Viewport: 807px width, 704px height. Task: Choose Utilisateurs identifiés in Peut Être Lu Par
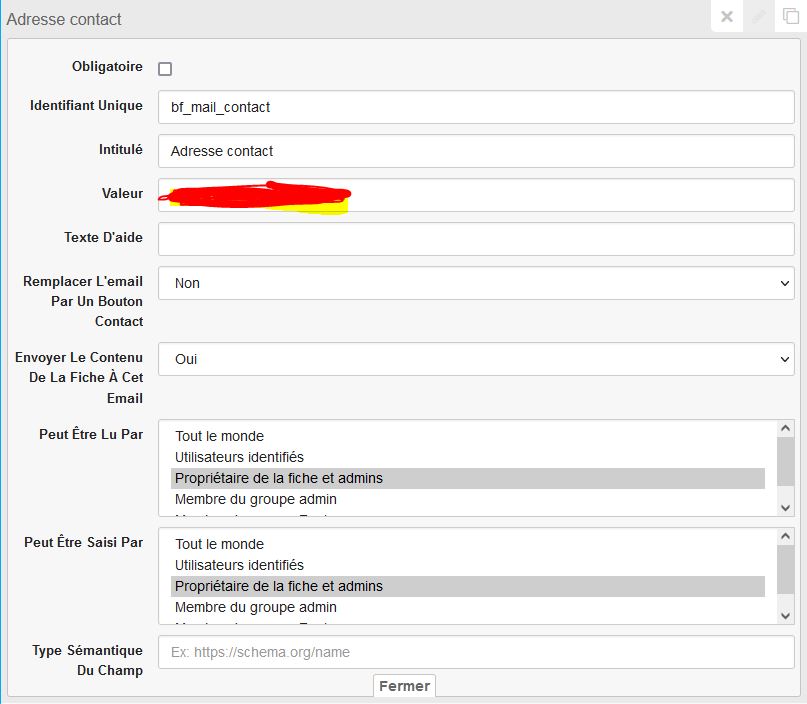tap(239, 457)
